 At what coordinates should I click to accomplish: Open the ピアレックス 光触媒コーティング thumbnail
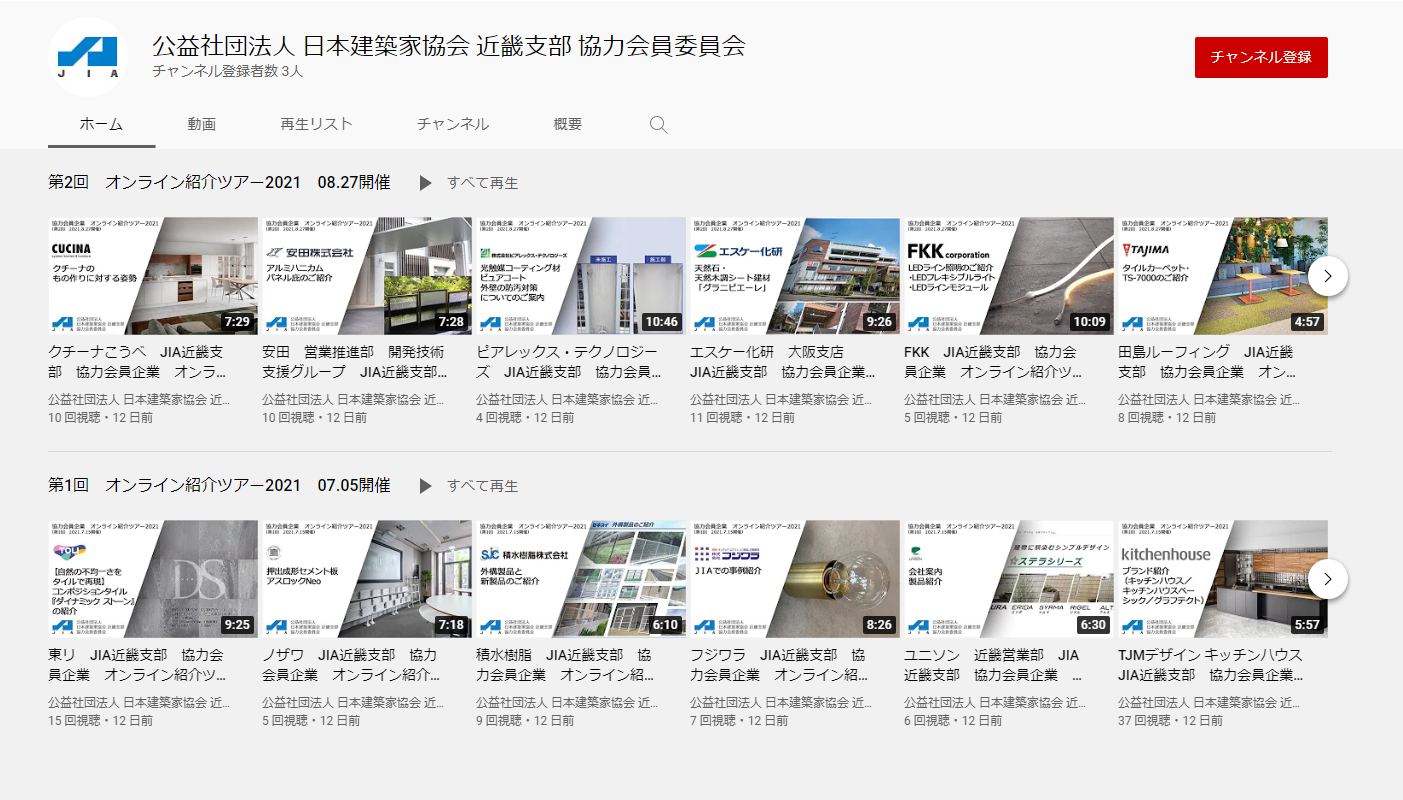581,276
